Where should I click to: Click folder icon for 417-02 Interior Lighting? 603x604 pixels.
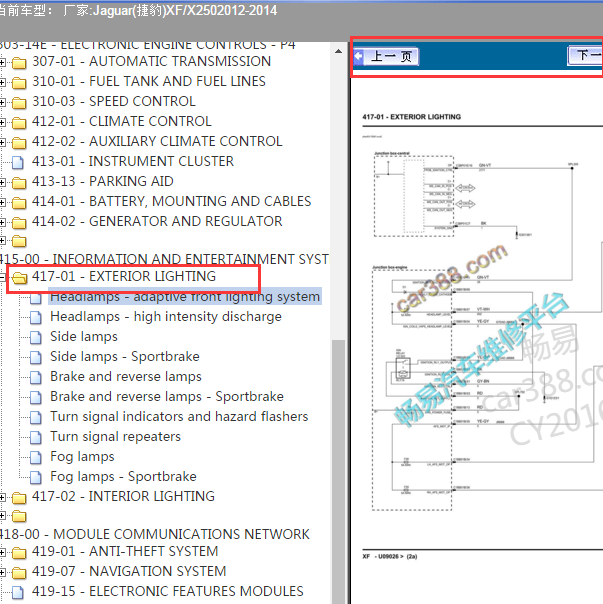[x=19, y=498]
